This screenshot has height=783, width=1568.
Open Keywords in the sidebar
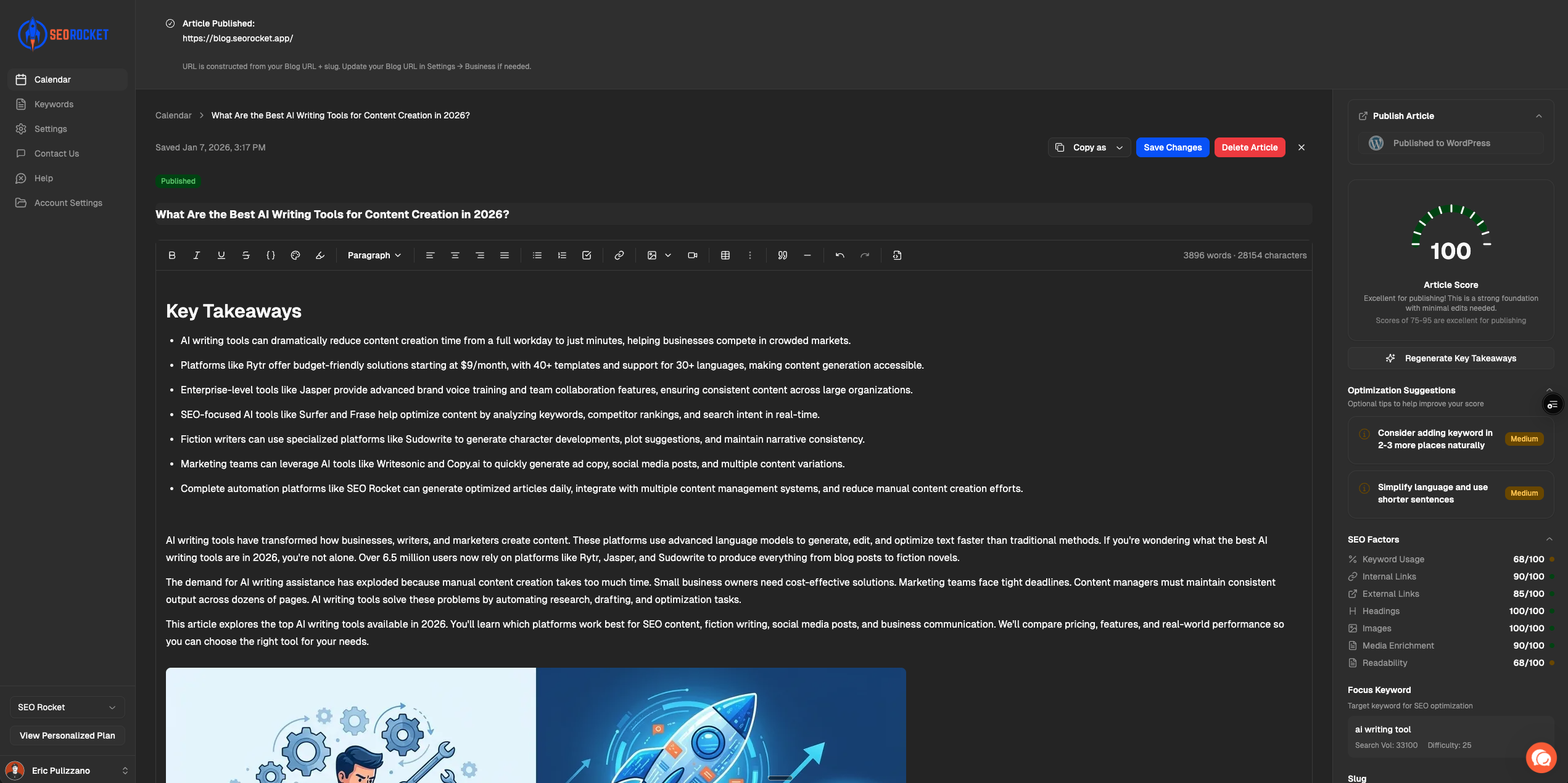pos(54,104)
